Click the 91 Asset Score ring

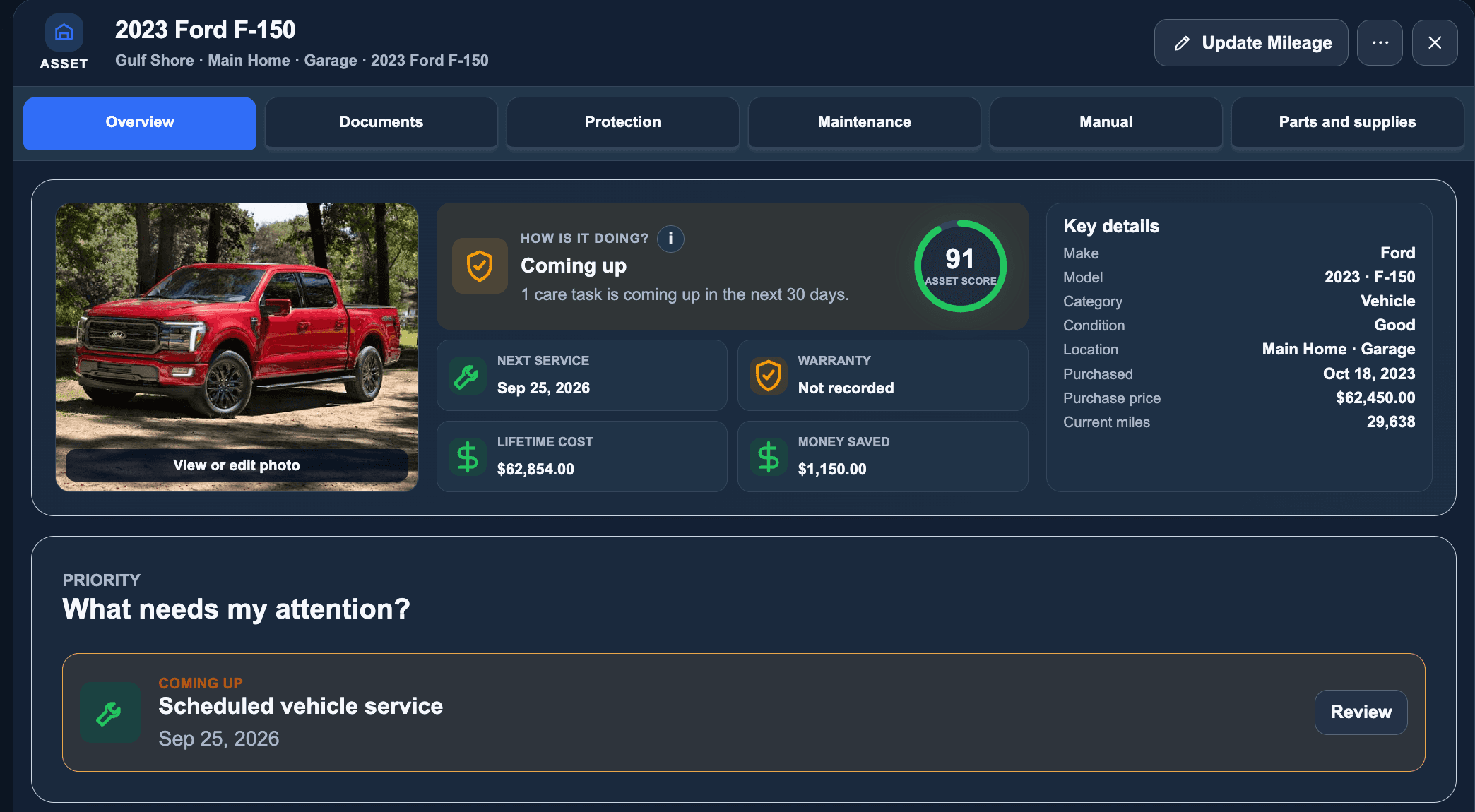pos(960,266)
